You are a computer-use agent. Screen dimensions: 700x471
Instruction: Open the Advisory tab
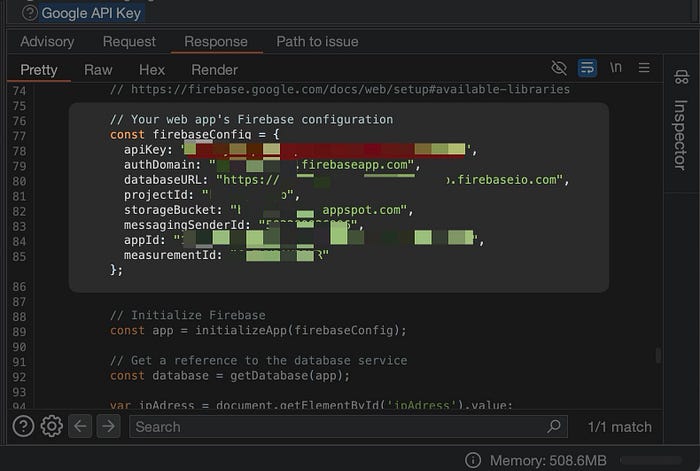tap(47, 42)
